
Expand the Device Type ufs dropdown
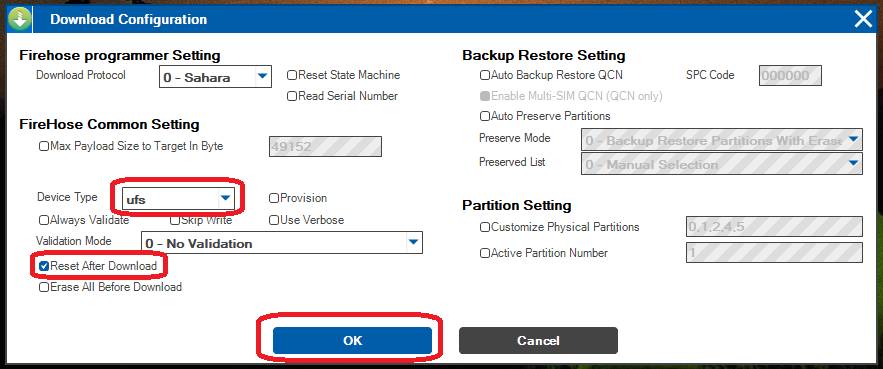pyautogui.click(x=177, y=198)
